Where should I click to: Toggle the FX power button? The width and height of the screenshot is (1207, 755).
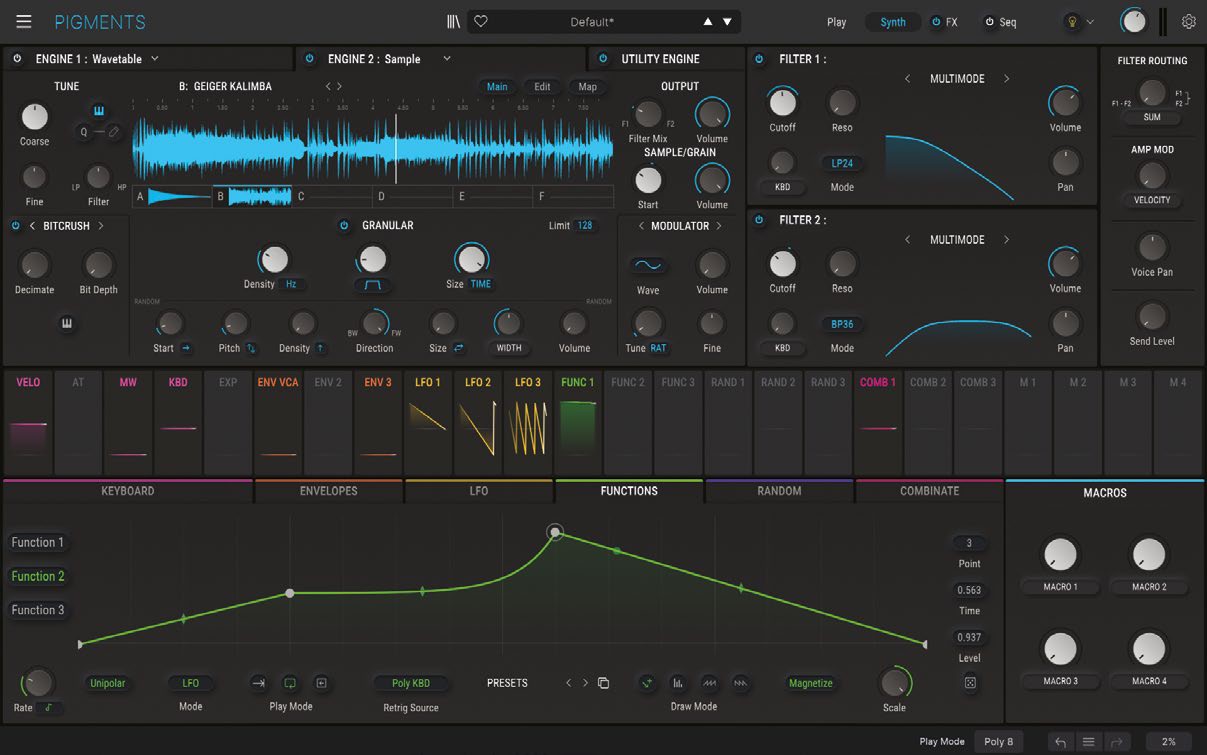click(936, 22)
